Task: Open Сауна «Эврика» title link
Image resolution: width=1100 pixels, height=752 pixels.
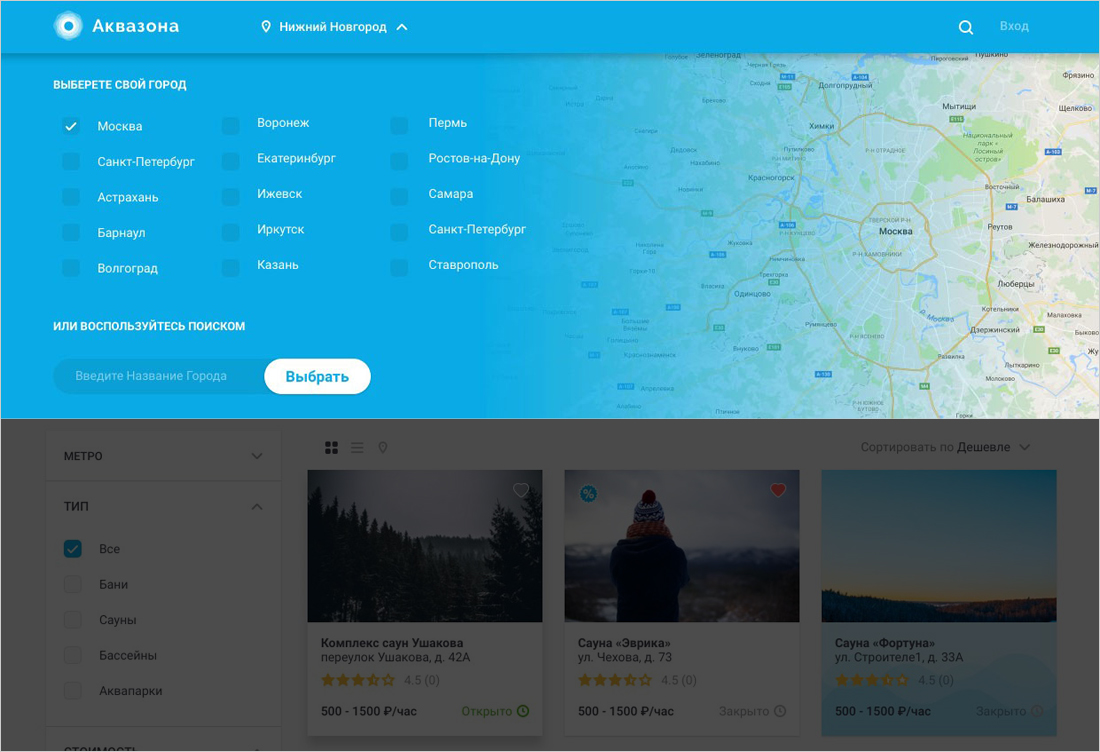Action: 624,643
